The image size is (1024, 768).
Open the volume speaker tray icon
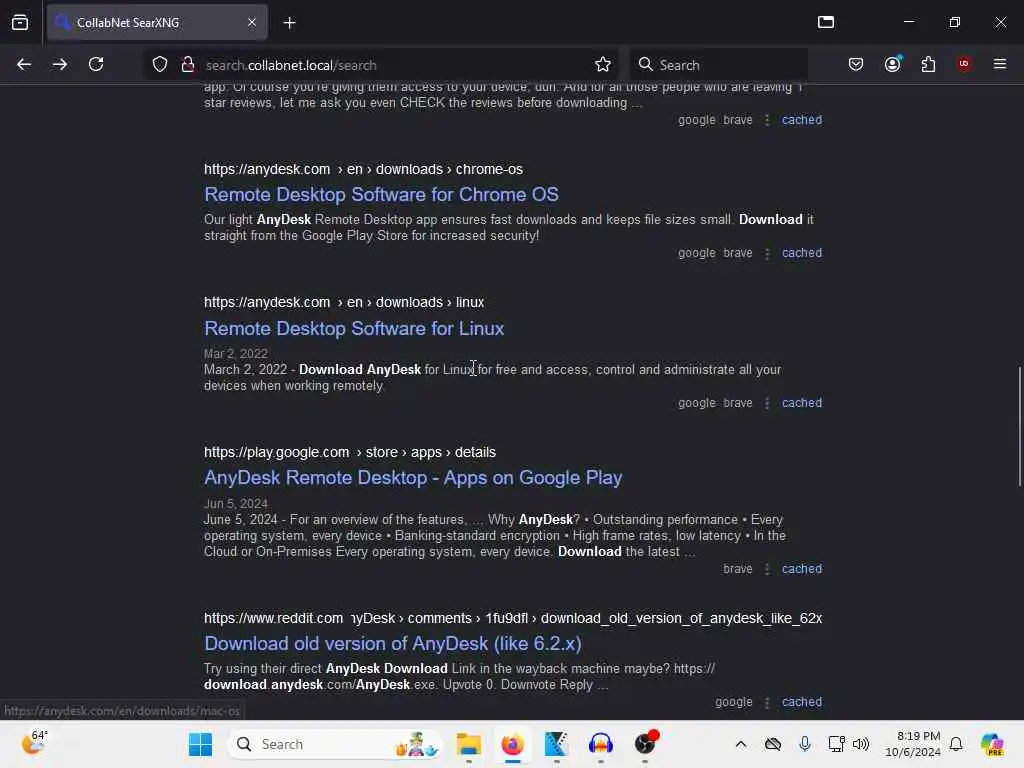(x=861, y=744)
